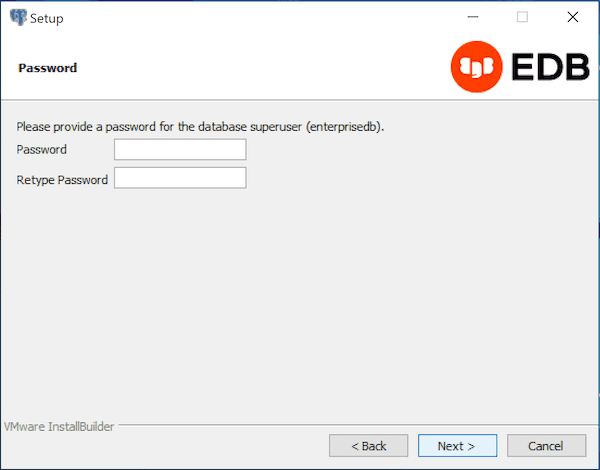Proceed with the Next button
This screenshot has width=600, height=470.
457,445
